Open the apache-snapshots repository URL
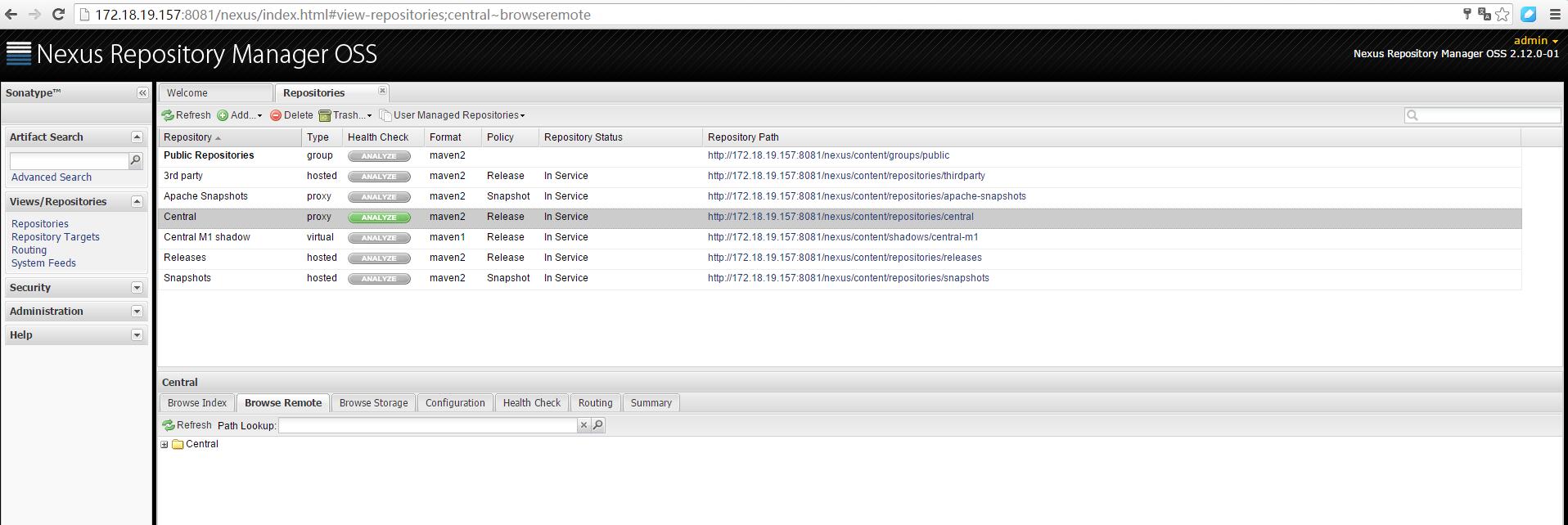This screenshot has width=1568, height=525. click(x=867, y=196)
